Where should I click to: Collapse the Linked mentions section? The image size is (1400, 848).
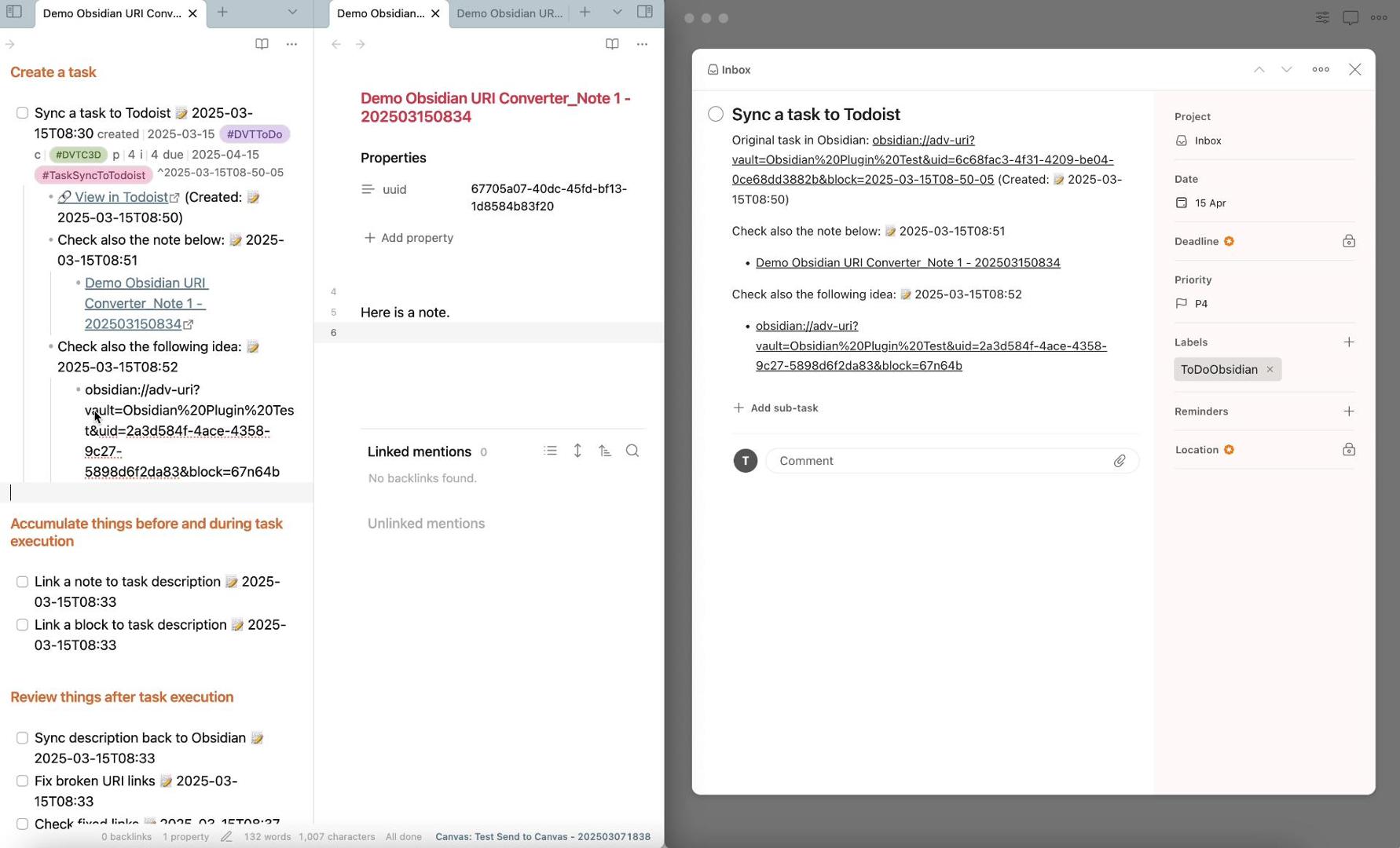tap(420, 451)
